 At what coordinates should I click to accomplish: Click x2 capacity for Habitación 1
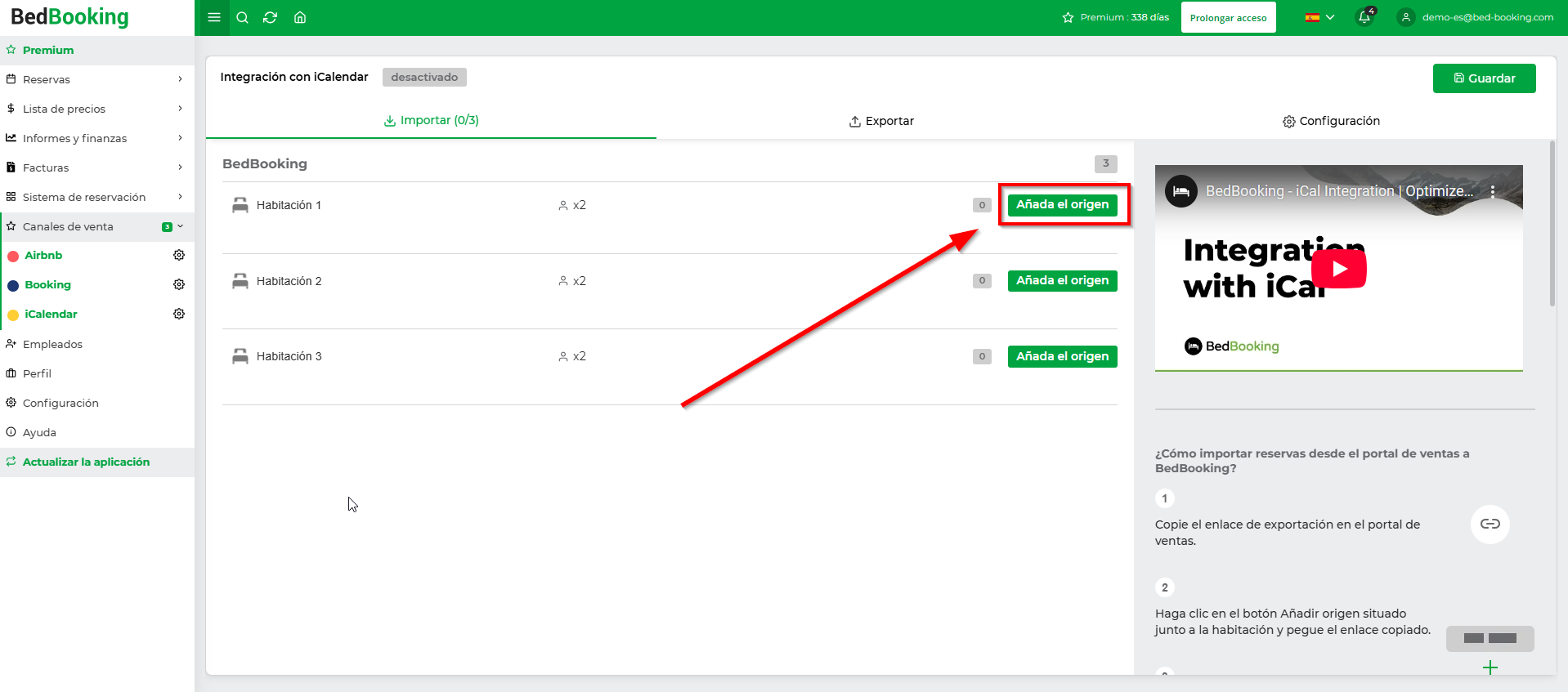pos(572,205)
